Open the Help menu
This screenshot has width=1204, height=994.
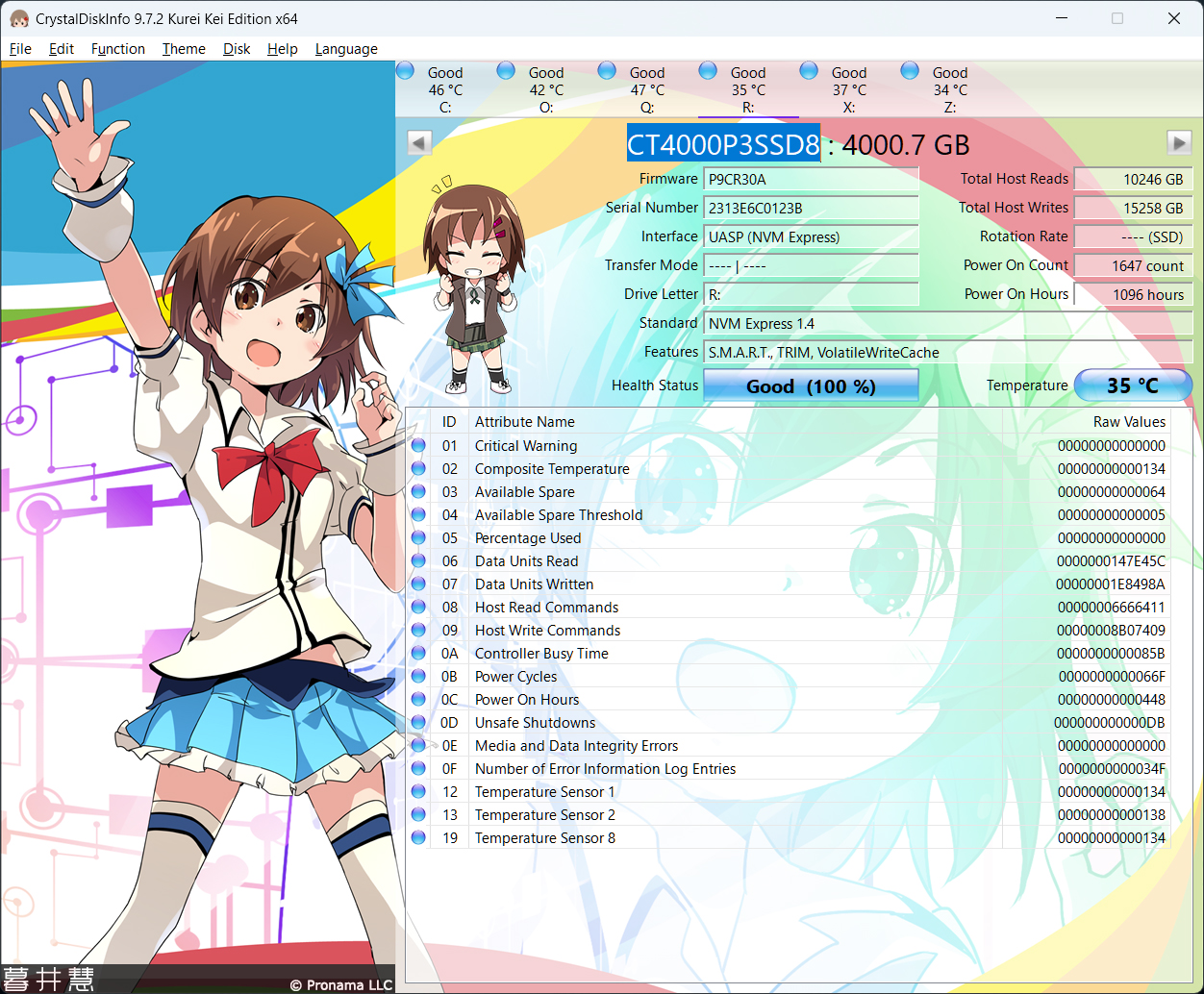[283, 49]
